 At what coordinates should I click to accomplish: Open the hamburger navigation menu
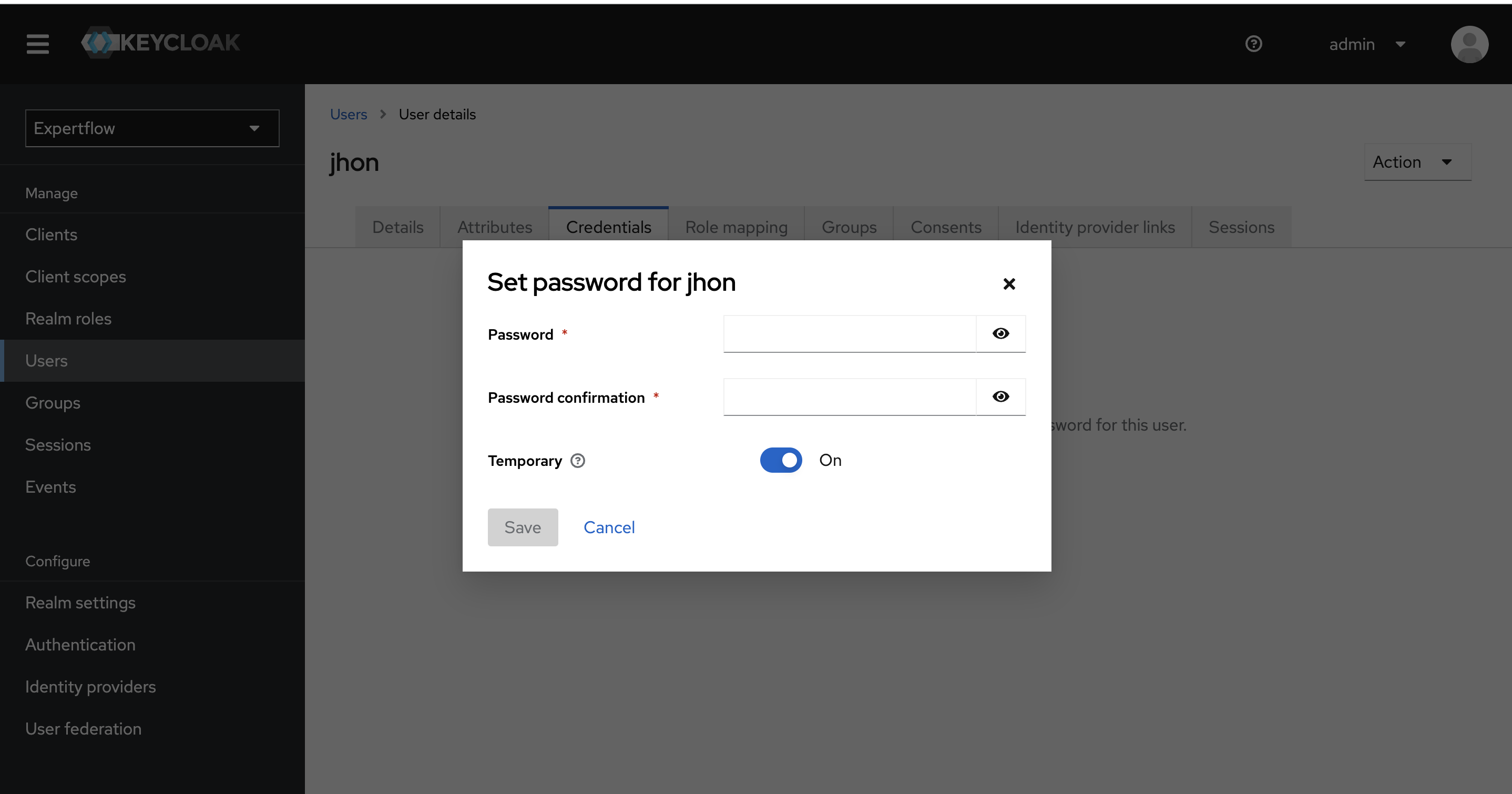[x=37, y=44]
